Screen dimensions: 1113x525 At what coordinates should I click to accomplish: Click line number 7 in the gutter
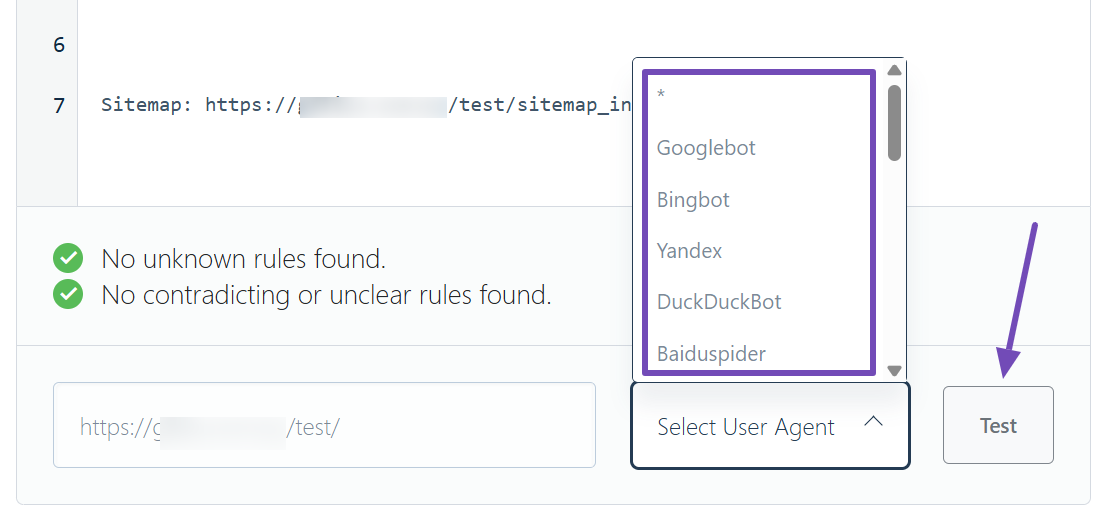pos(58,105)
